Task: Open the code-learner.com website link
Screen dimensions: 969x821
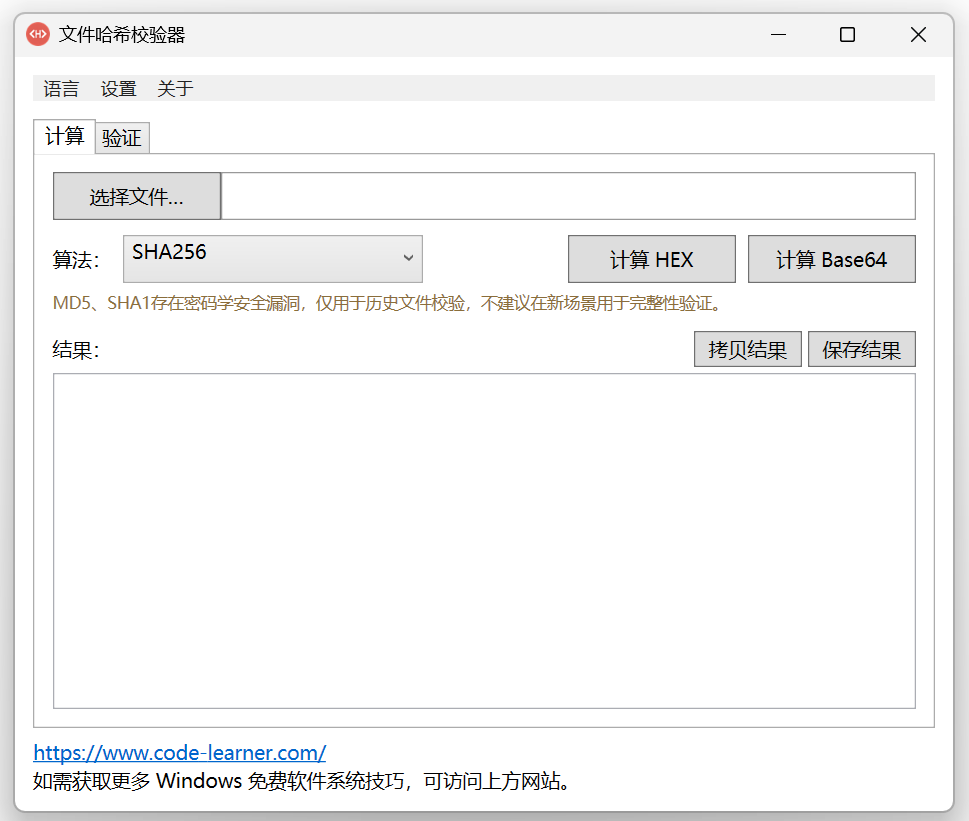Action: 179,752
